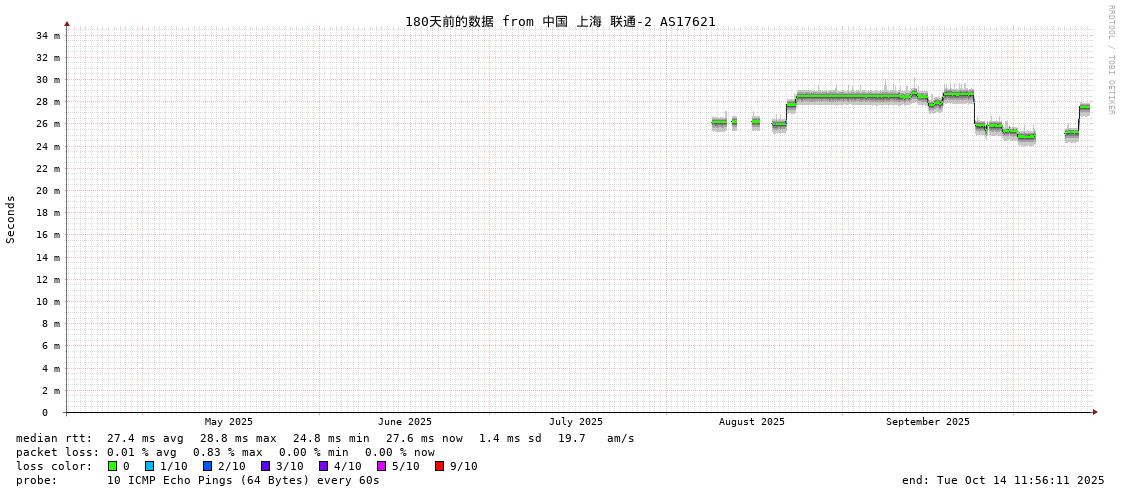
Task: Click the green 0 loss color swatch
Action: click(113, 466)
